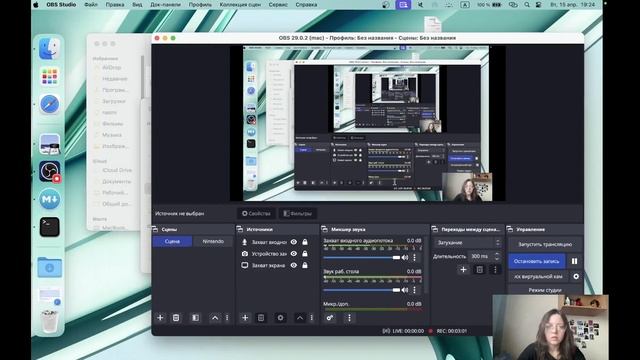Image resolution: width=640 pixels, height=360 pixels.
Task: Click virtual camera start button
Action: pos(538,276)
